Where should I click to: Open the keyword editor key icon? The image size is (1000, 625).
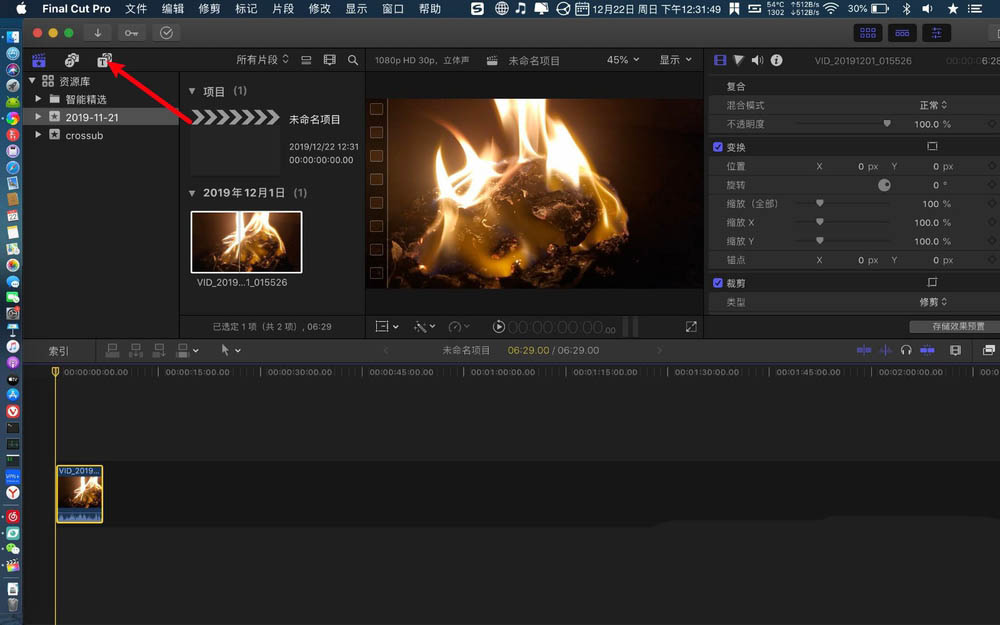131,32
